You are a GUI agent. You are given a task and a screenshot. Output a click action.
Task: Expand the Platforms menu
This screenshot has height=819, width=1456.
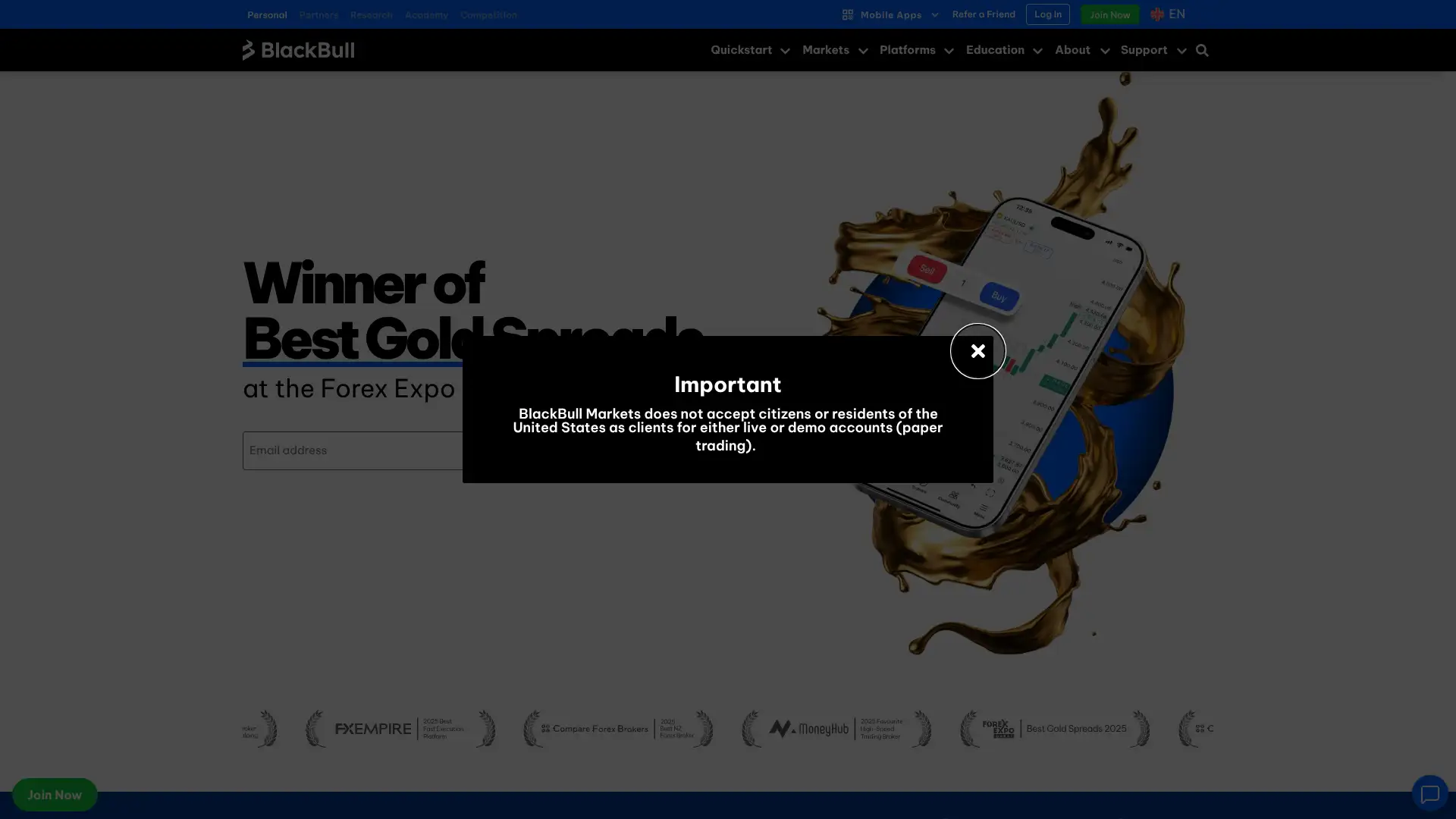[916, 50]
